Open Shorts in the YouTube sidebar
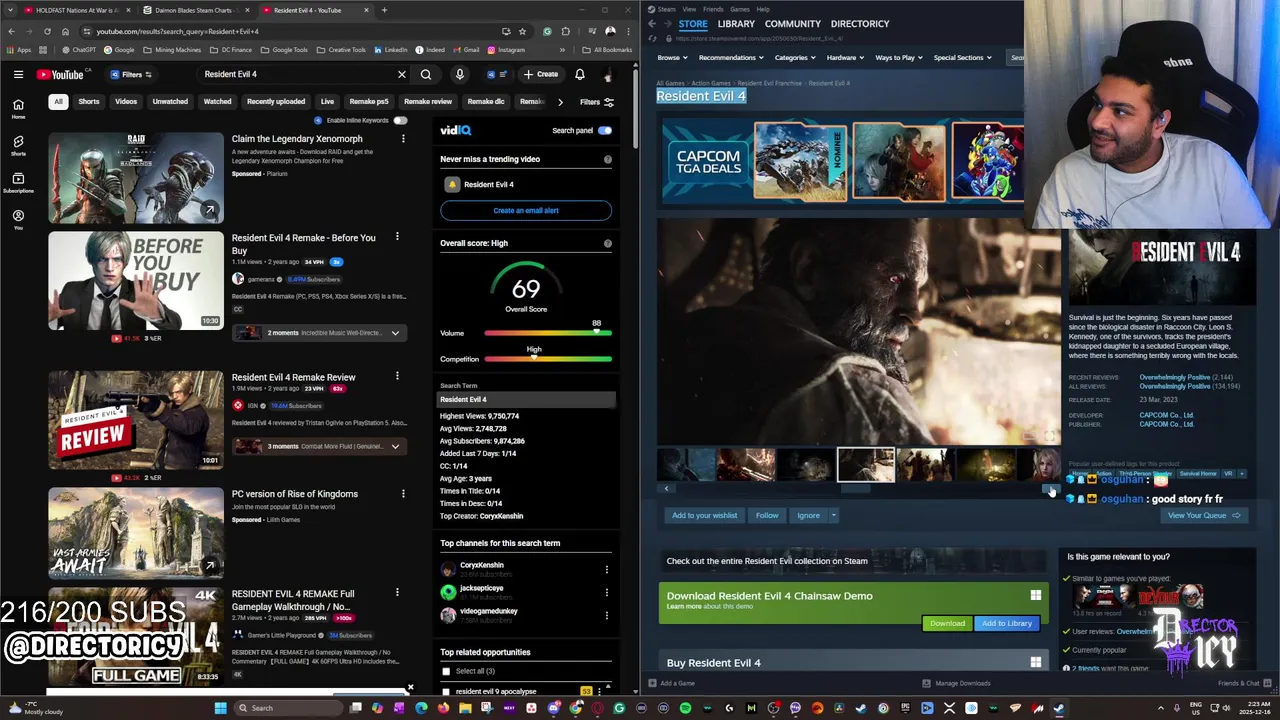This screenshot has width=1280, height=720. pos(18,146)
